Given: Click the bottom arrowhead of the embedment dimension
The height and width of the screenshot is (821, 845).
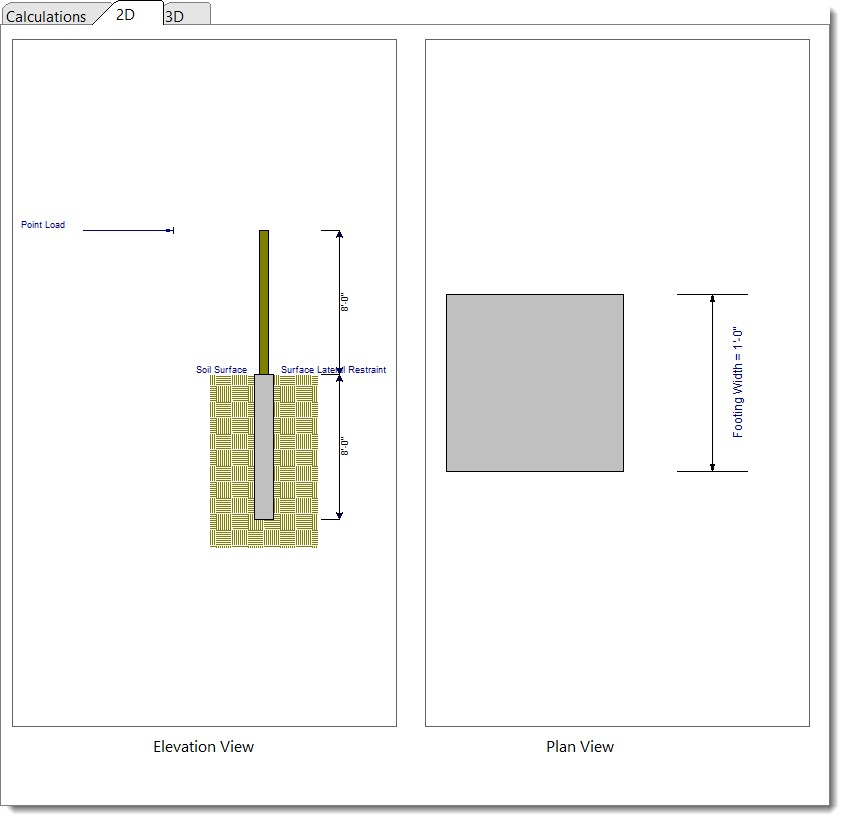Looking at the screenshot, I should pos(339,514).
